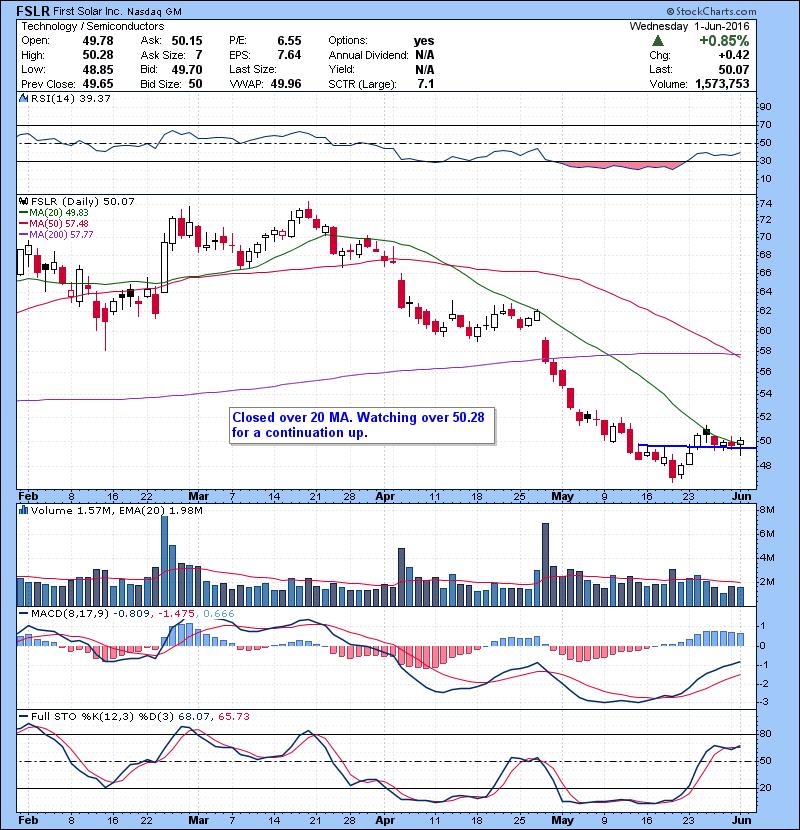800x830 pixels.
Task: Click the Ask price 50.15
Action: click(186, 41)
